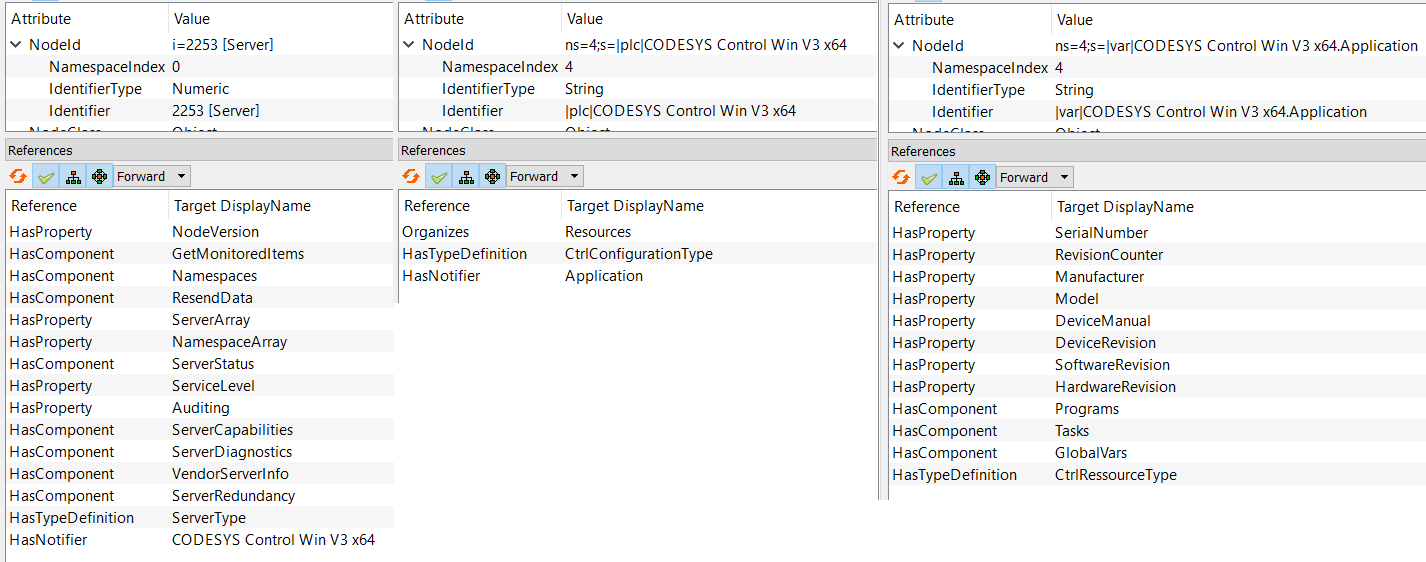Select the Namespaces target entry
1426x562 pixels.
click(215, 276)
